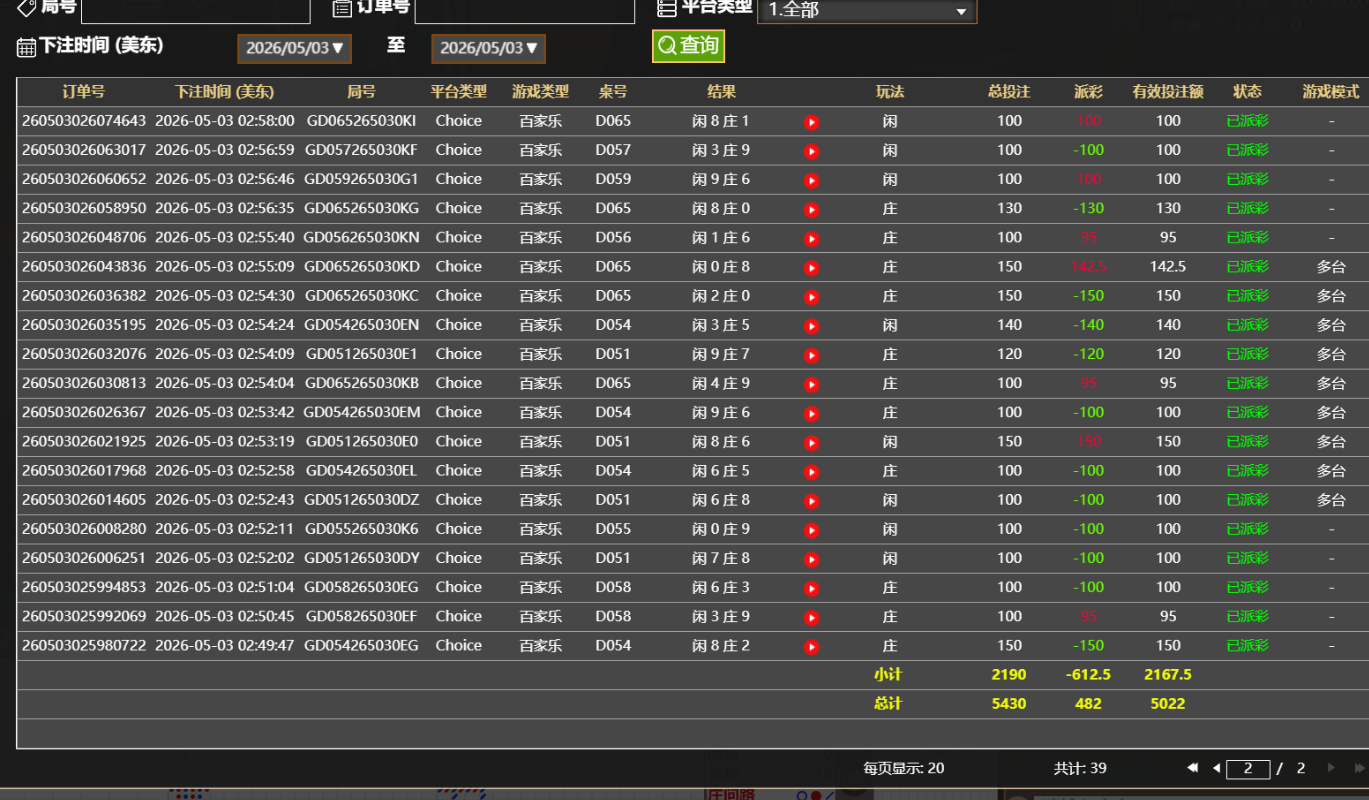Click grand total bet 5430
The width and height of the screenshot is (1369, 800).
click(x=1009, y=704)
